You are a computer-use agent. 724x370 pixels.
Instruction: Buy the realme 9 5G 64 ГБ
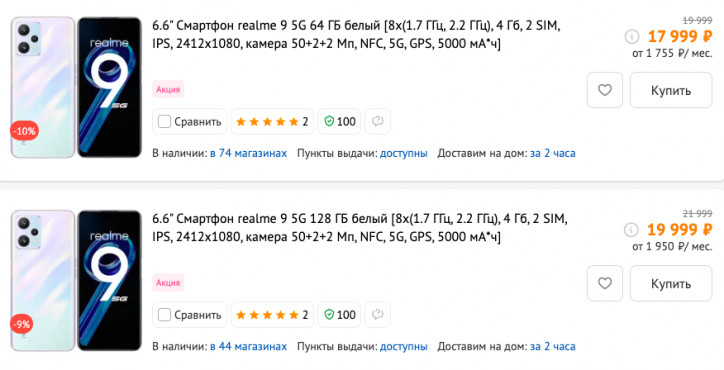point(671,90)
